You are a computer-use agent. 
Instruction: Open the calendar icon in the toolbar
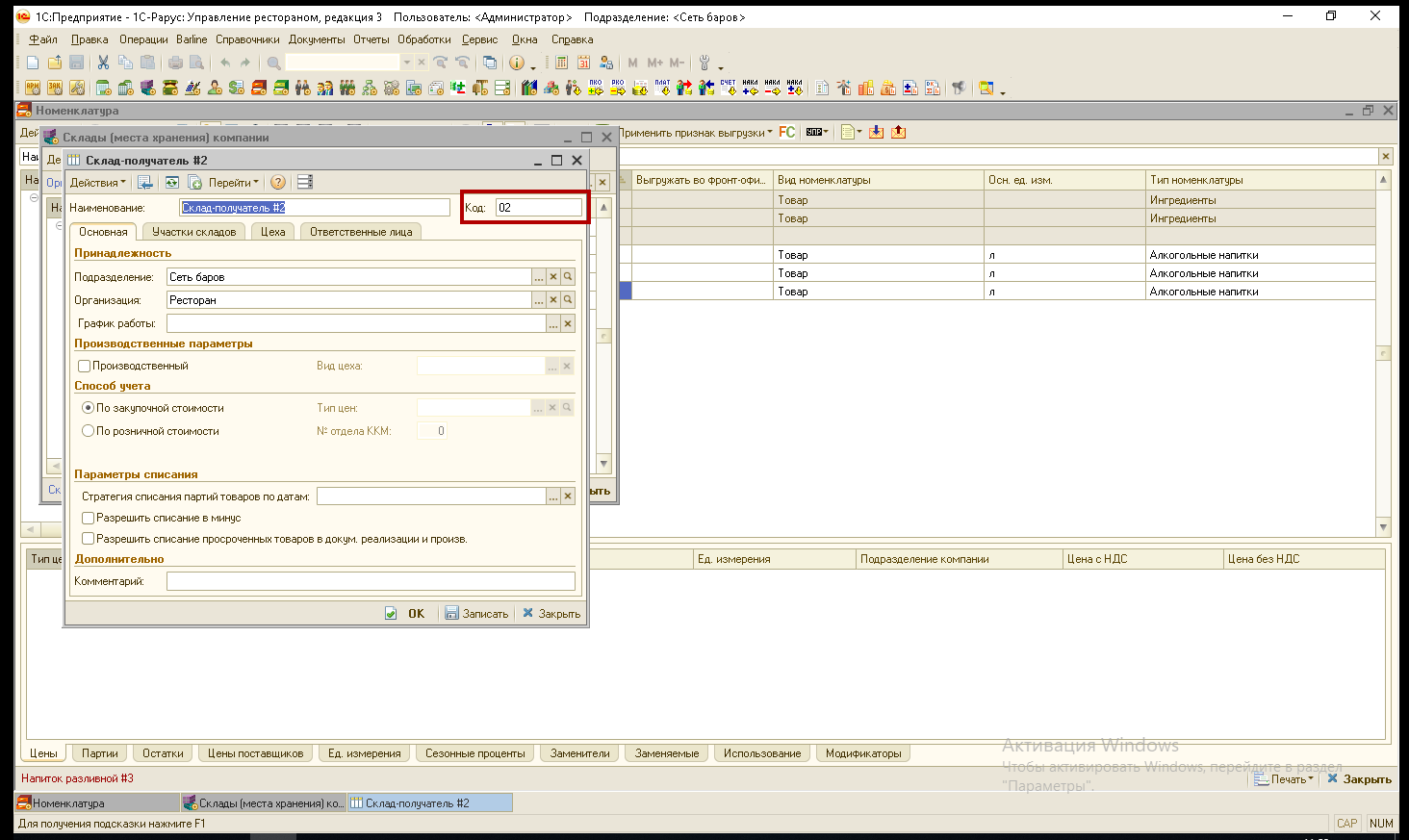584,63
